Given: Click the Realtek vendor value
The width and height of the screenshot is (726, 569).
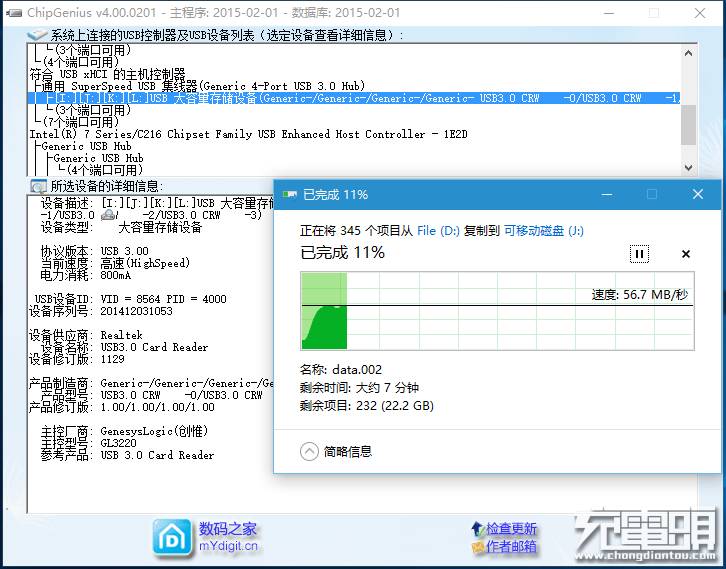Looking at the screenshot, I should (x=122, y=335).
